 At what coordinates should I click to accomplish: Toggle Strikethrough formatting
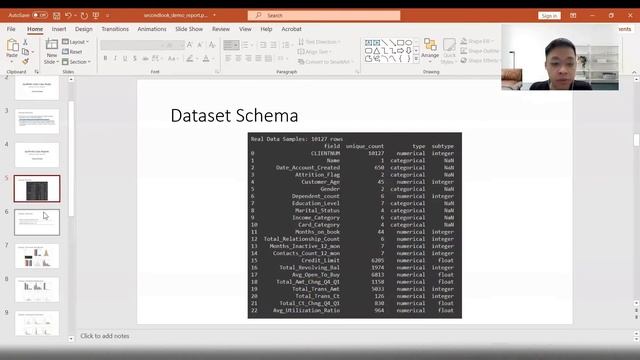coord(145,59)
